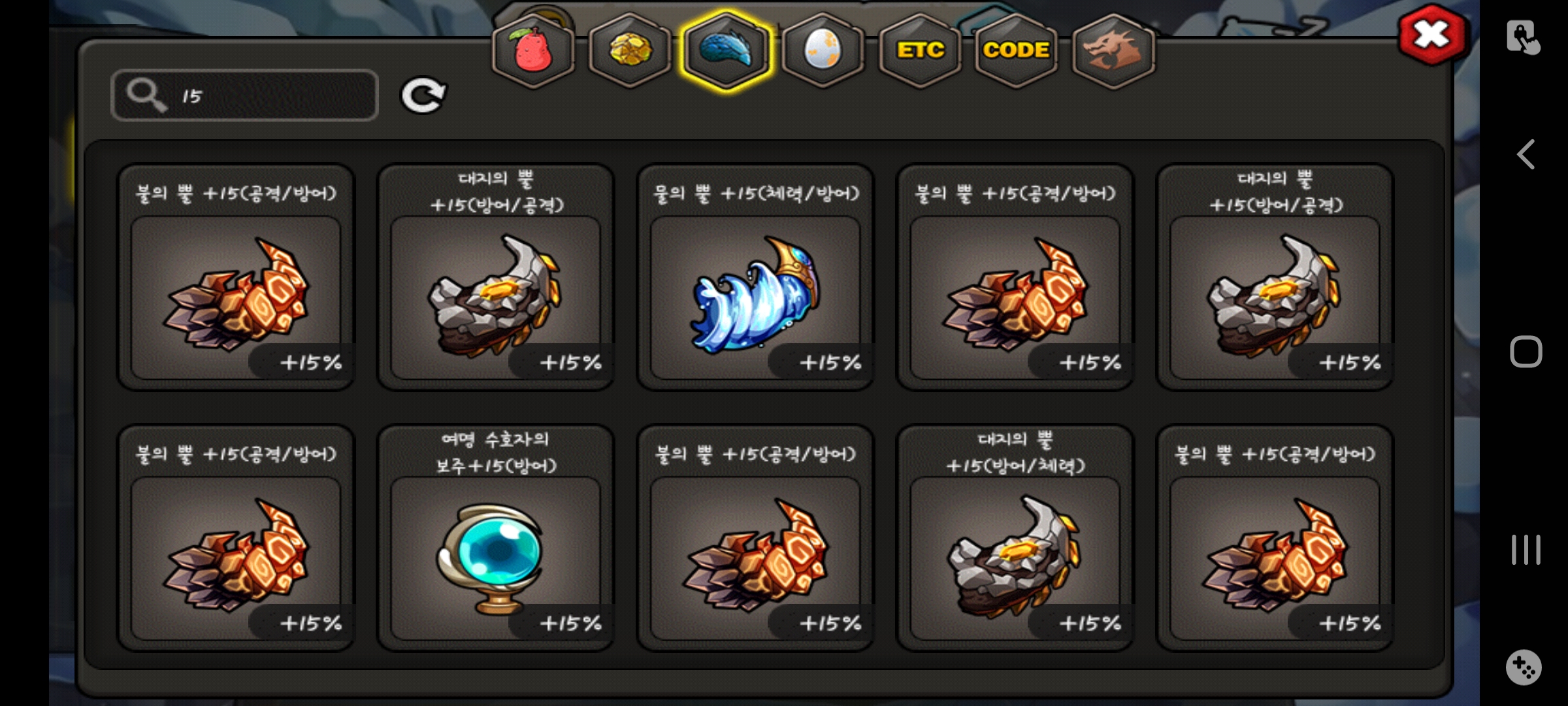
Task: Switch to the ETC tab
Action: pos(920,50)
